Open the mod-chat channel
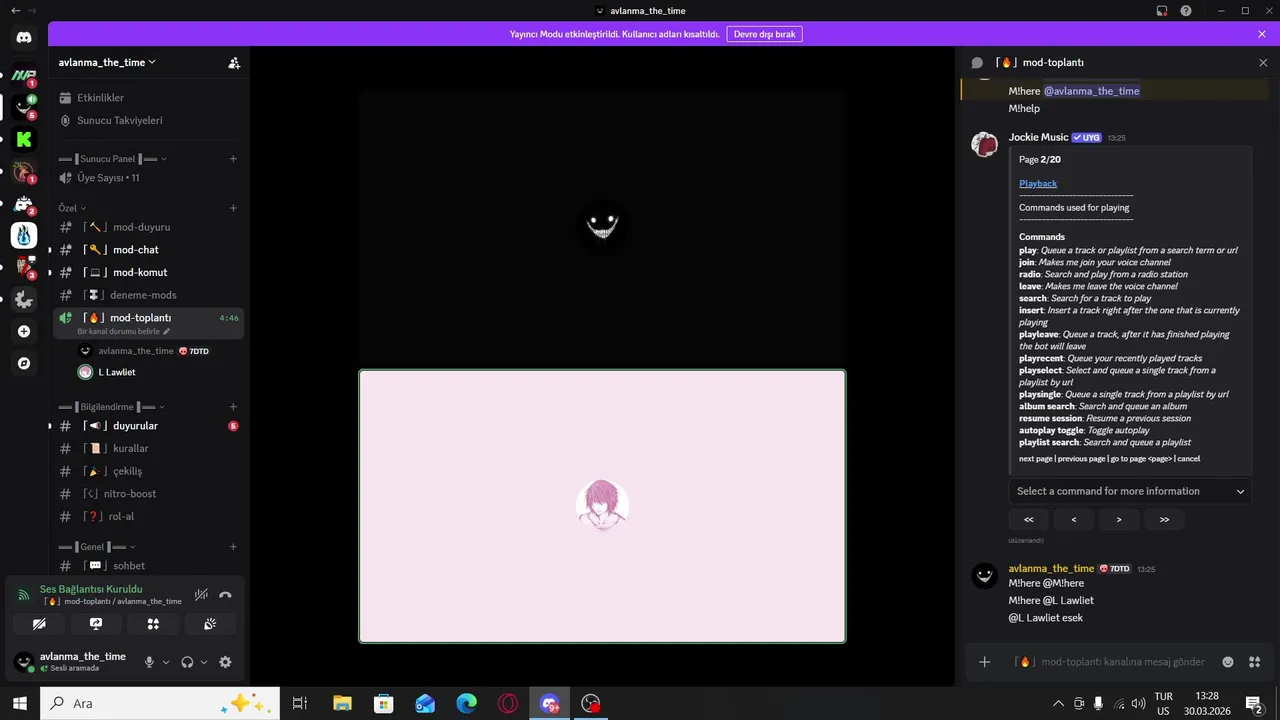Image resolution: width=1280 pixels, height=720 pixels. pos(149,250)
